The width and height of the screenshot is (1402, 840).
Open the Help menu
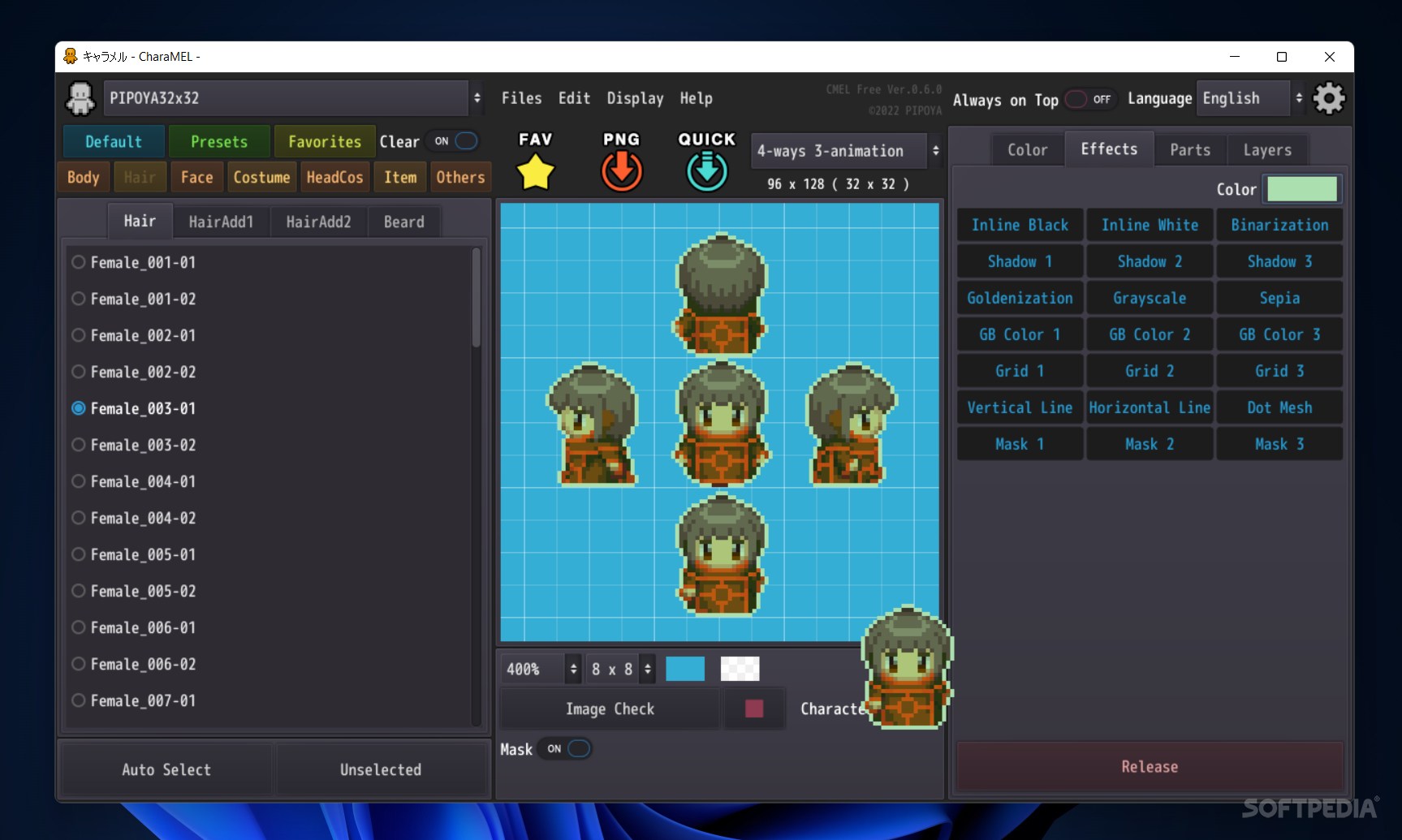click(696, 98)
